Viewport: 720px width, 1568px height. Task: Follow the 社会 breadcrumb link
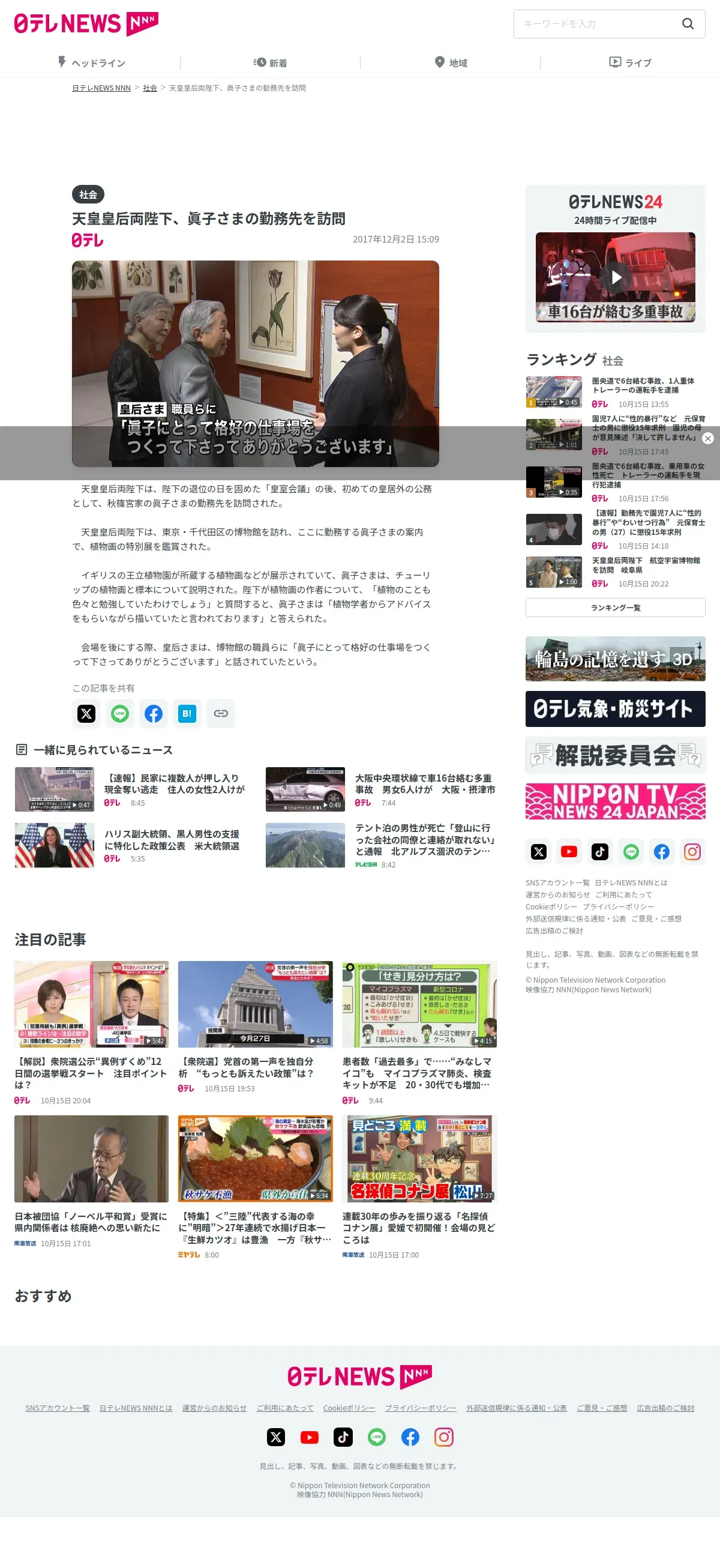[150, 88]
